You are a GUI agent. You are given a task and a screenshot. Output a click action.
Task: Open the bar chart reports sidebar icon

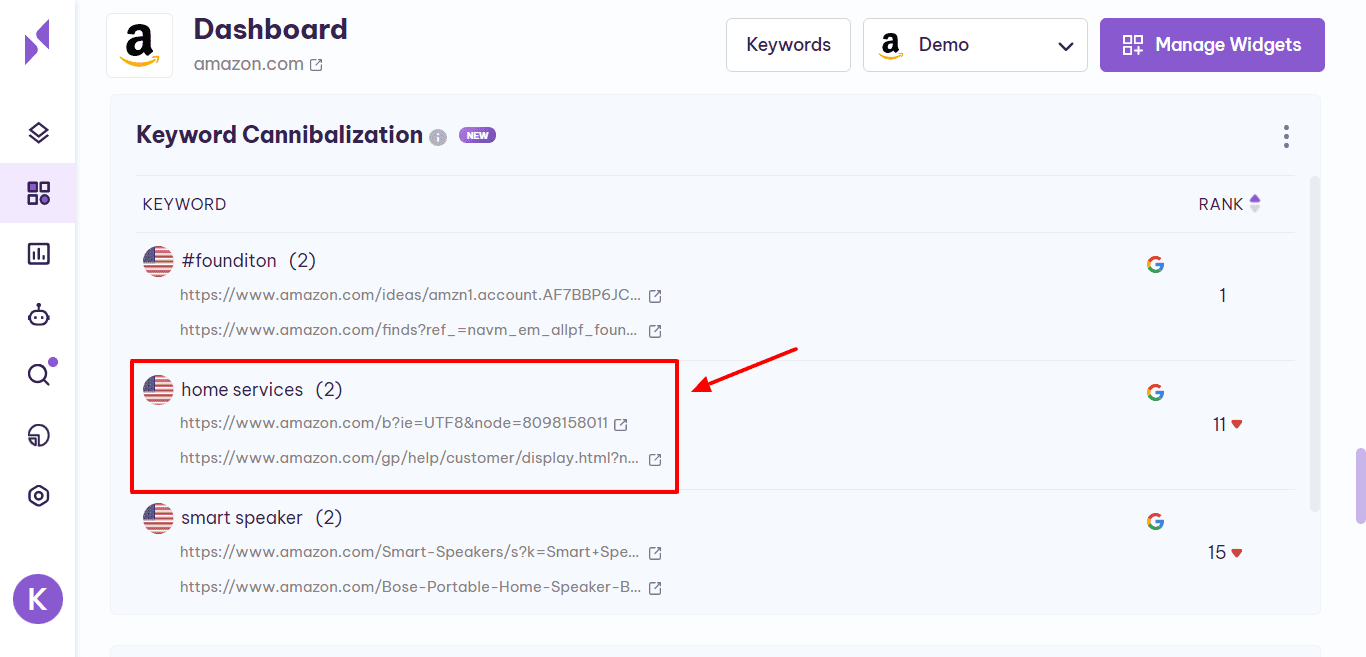38,254
